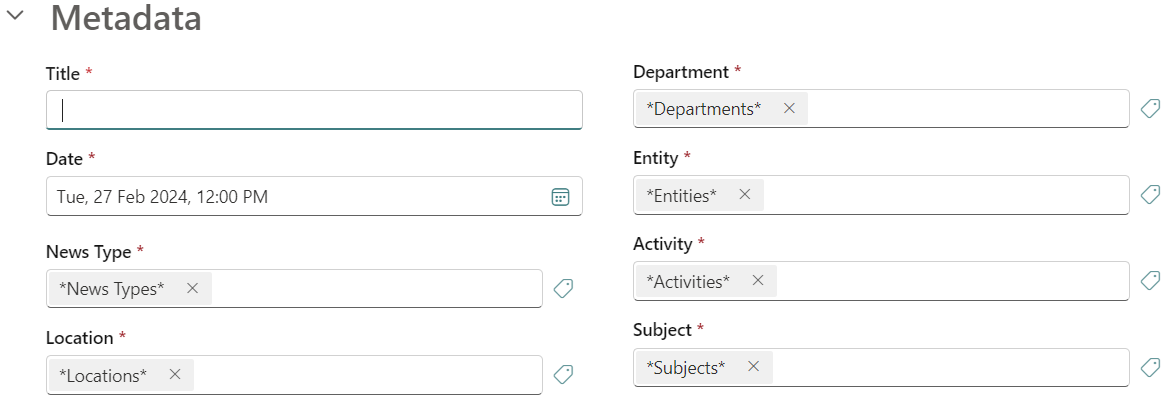
Task: Click into the Title text field
Action: pyautogui.click(x=314, y=110)
